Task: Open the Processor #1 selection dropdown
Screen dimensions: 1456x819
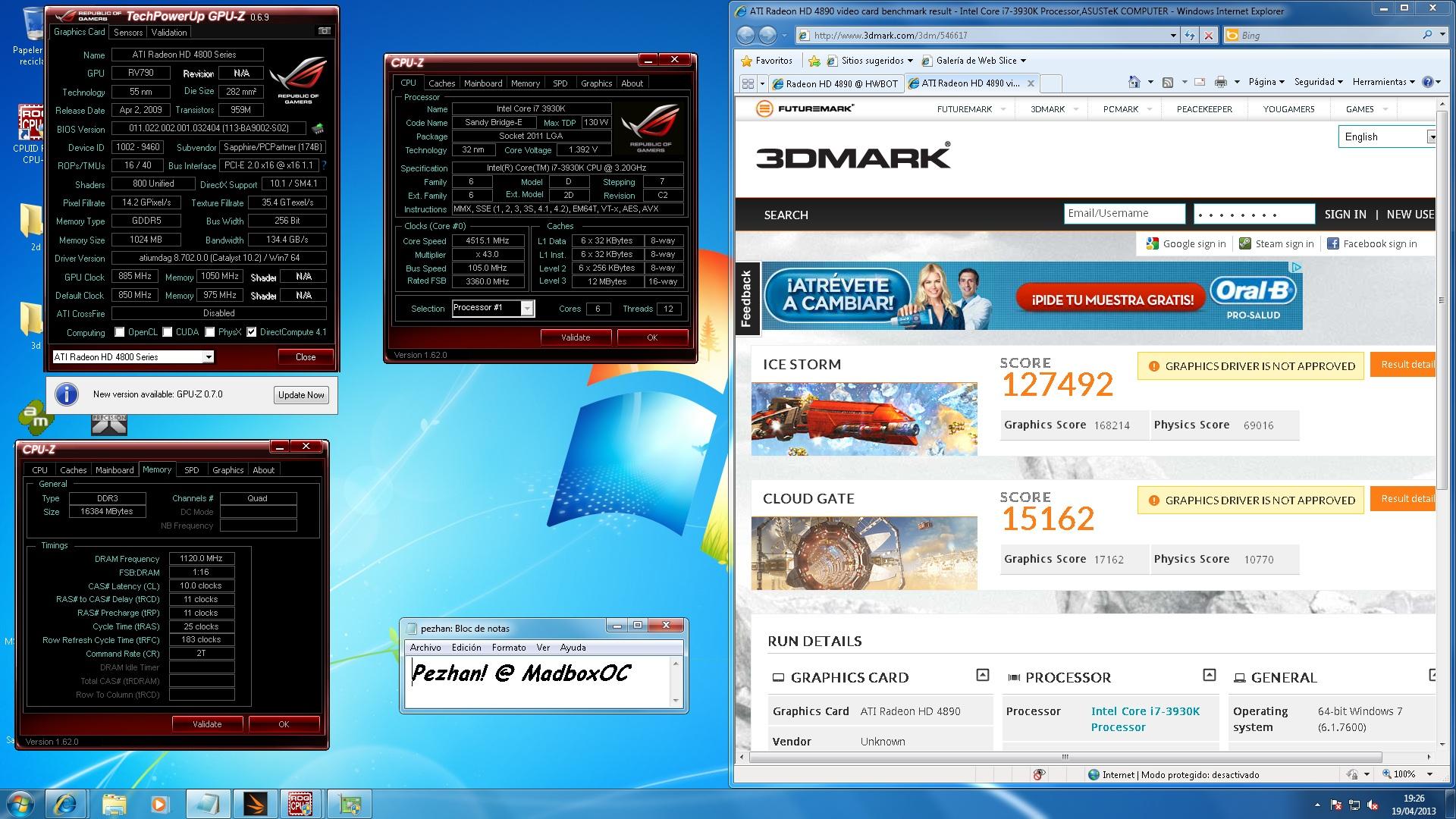Action: pos(526,308)
